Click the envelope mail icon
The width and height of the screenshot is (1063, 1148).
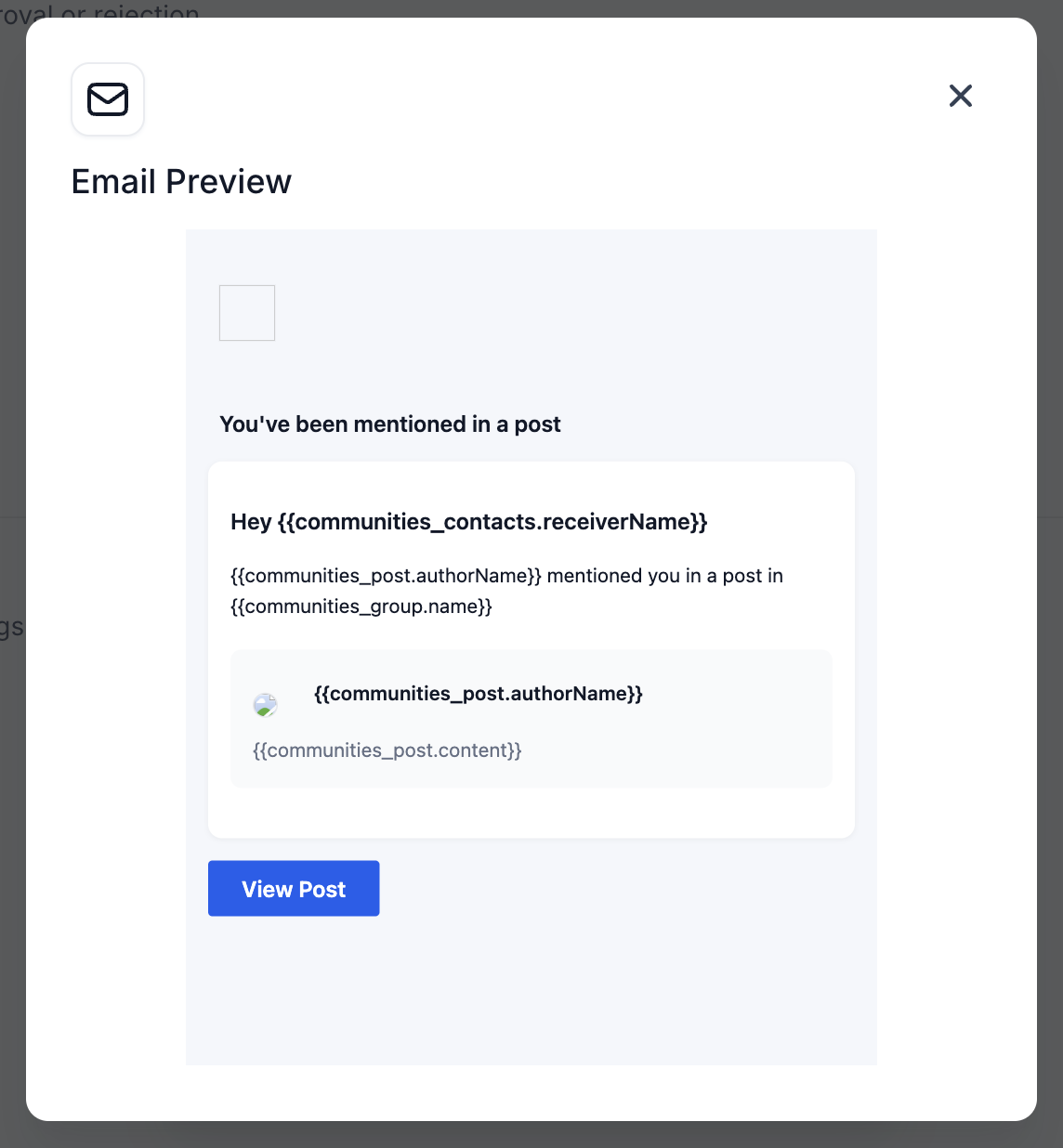tap(108, 99)
